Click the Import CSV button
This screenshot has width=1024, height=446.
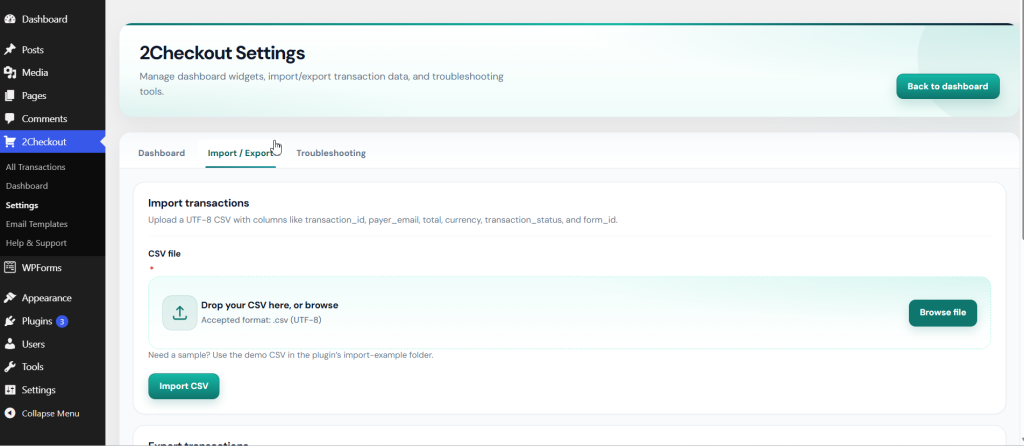click(x=184, y=386)
